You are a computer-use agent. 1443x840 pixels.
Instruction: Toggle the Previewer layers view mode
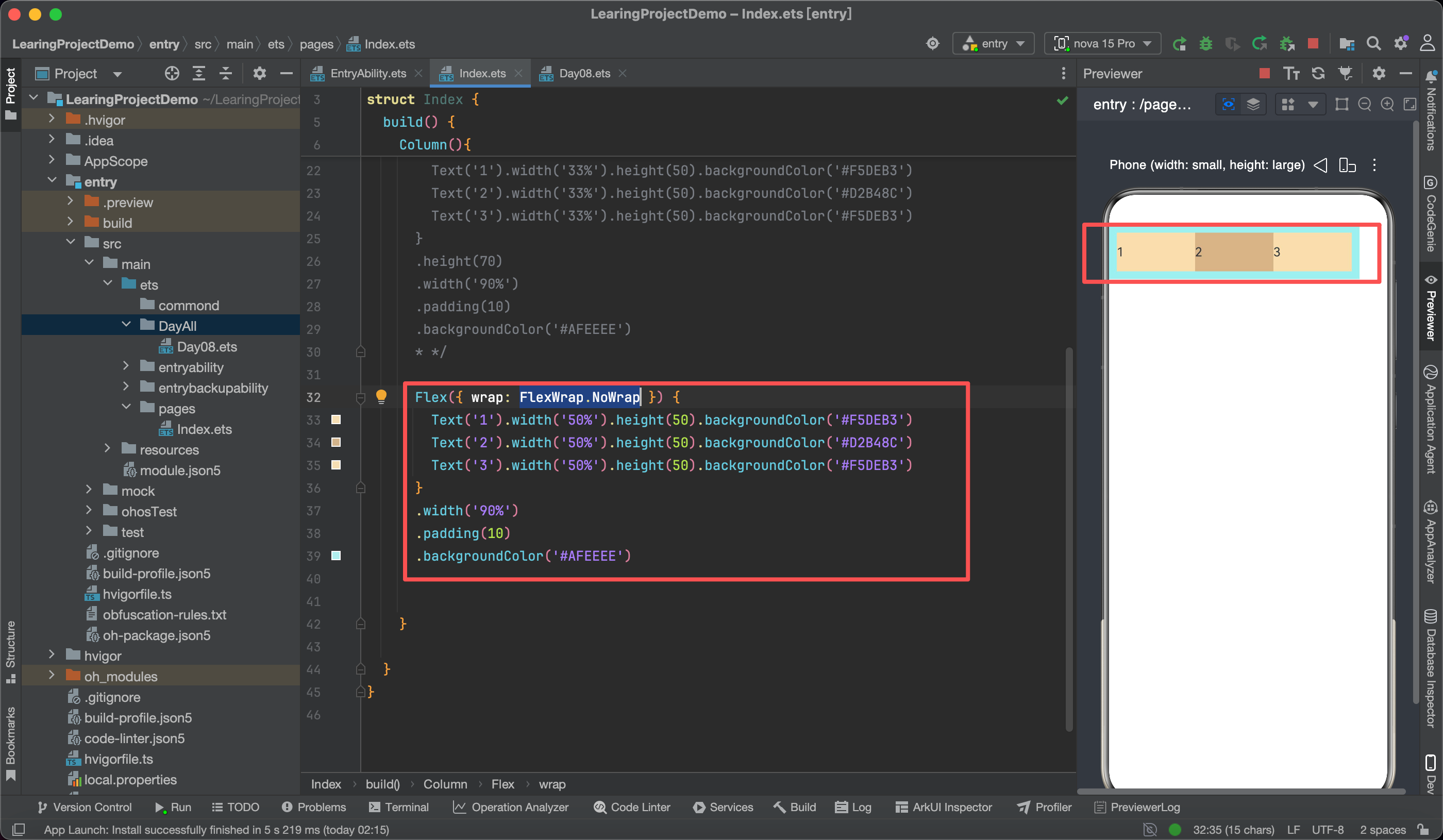coord(1253,104)
